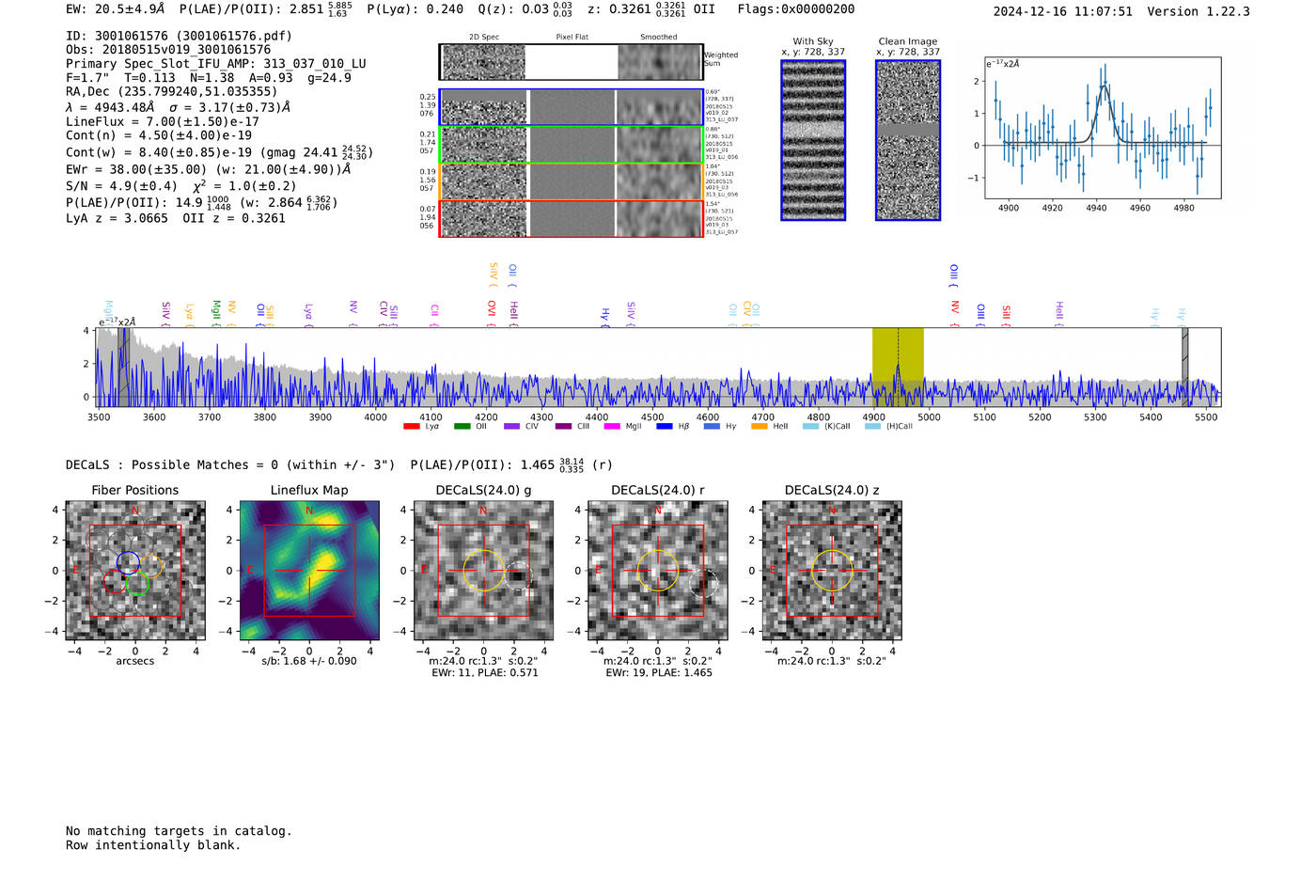This screenshot has height=896, width=1316.
Task: Click the blue fiber circle in Fiber Positions
Action: pos(128,562)
